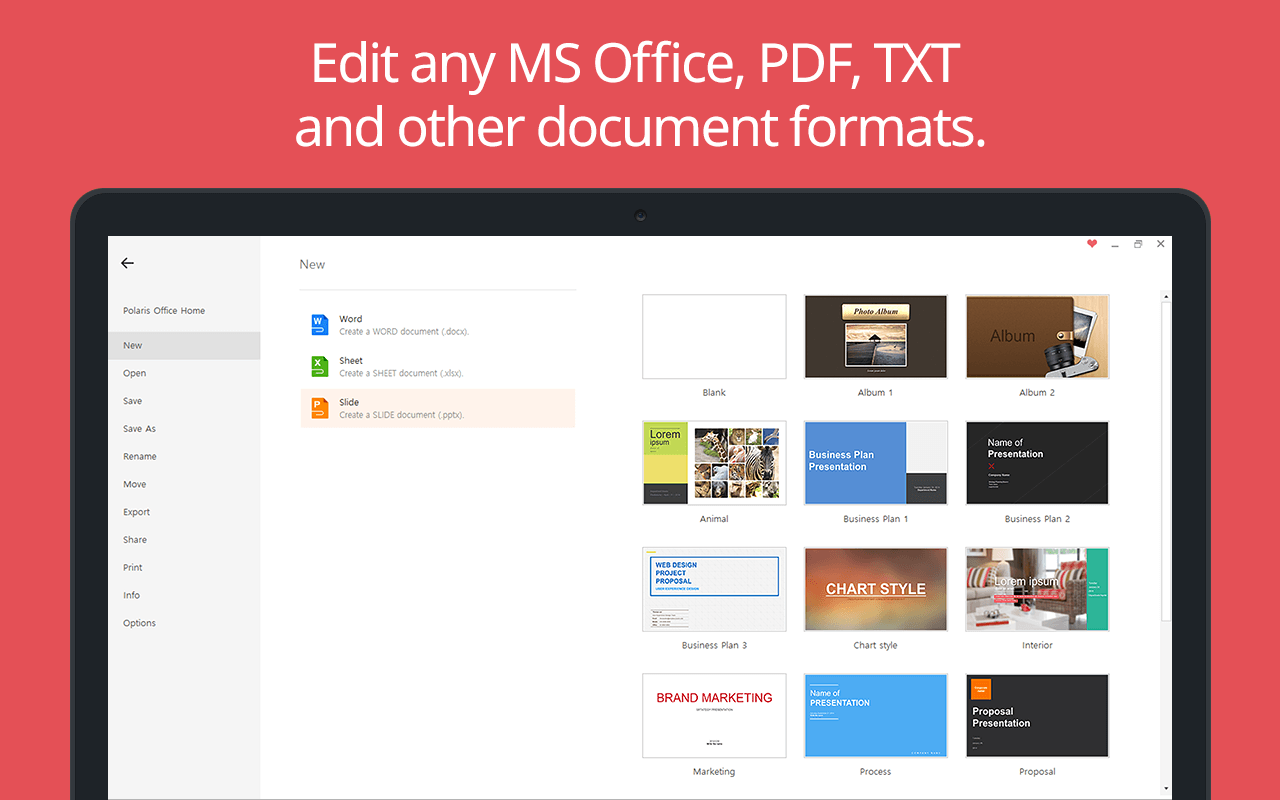Pick the Business Plan 1 template
This screenshot has width=1280, height=800.
coord(876,462)
